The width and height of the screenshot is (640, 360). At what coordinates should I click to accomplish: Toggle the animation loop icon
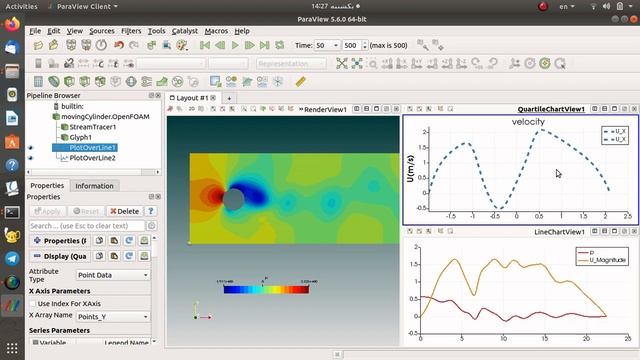[x=280, y=45]
